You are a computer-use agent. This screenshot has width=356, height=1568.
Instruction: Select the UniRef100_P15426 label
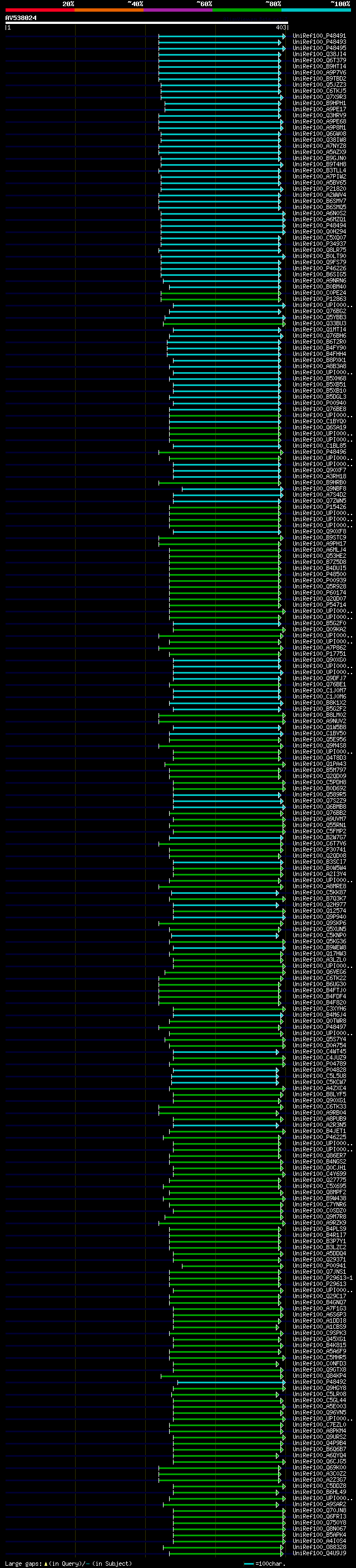pos(319,507)
